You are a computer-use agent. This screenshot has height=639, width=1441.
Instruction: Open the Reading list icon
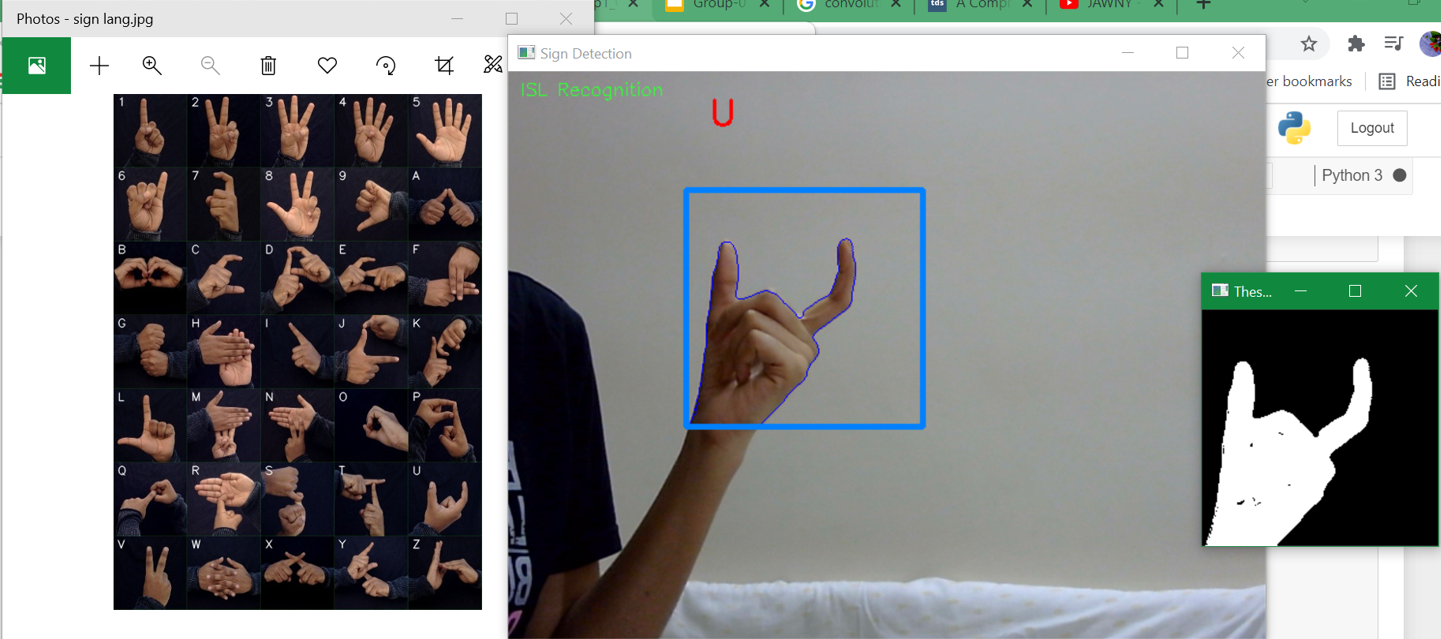tap(1387, 82)
